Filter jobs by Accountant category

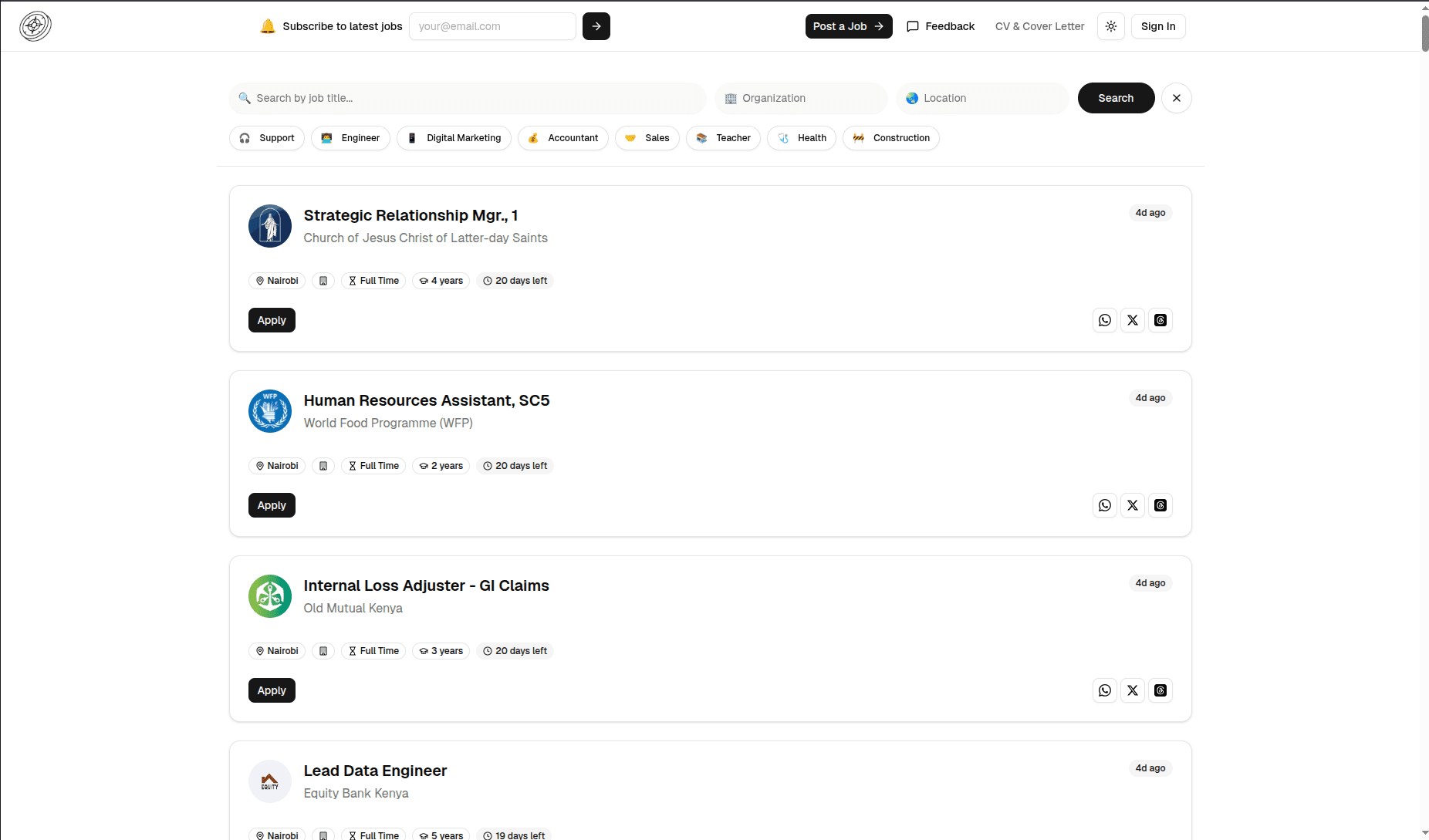pyautogui.click(x=563, y=138)
